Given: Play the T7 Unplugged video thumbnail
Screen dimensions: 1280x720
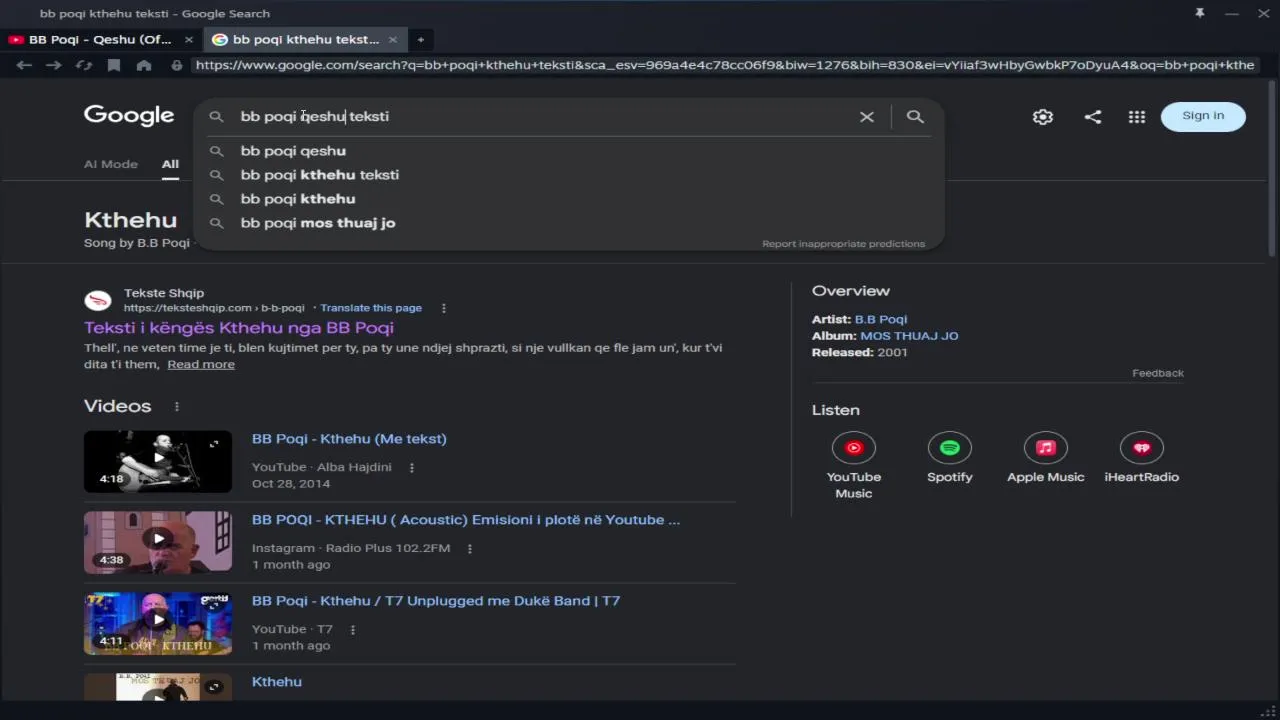Looking at the screenshot, I should tap(158, 623).
